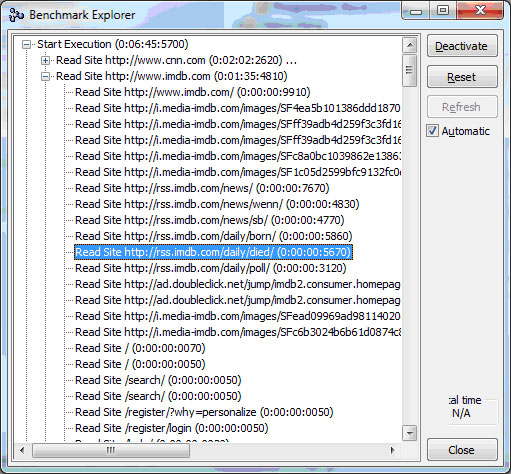Expand the www.cnn.com Read Site node
Screen dimensions: 511x474
tap(45, 60)
